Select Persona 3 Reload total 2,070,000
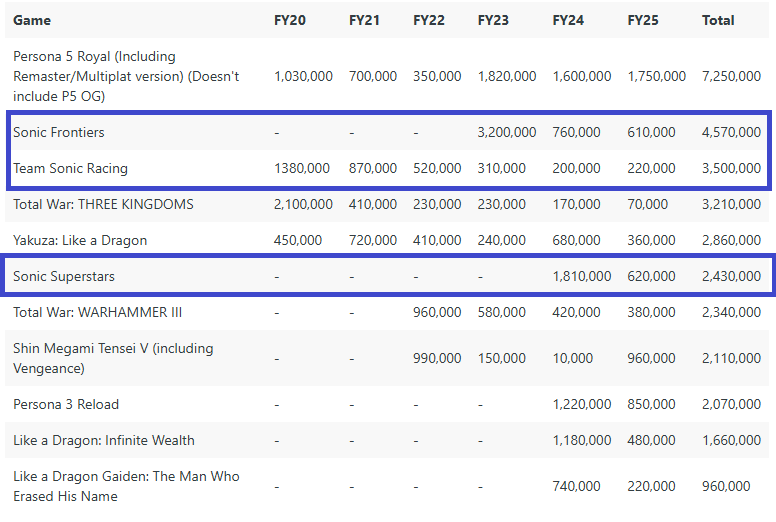This screenshot has height=522, width=776. click(731, 404)
